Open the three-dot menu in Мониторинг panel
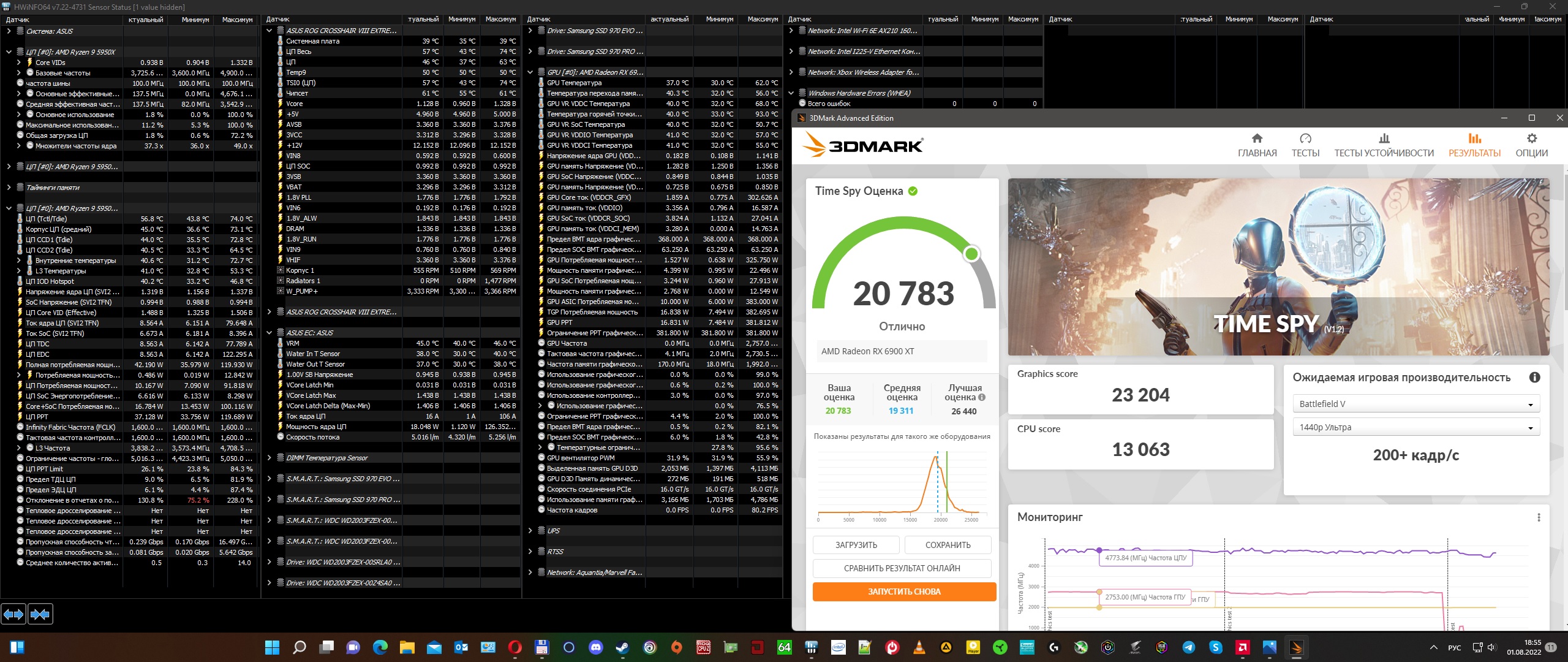This screenshot has width=1568, height=662. pos(1539,517)
